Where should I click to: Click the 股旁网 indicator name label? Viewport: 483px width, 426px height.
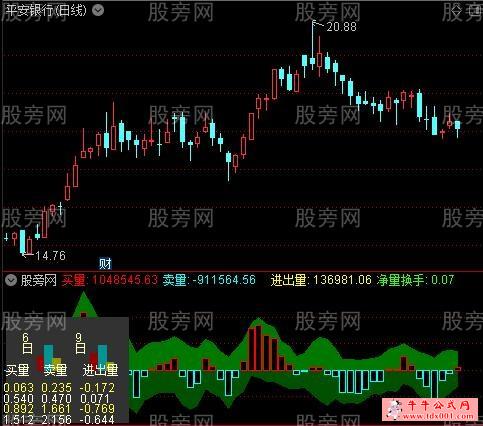click(38, 280)
